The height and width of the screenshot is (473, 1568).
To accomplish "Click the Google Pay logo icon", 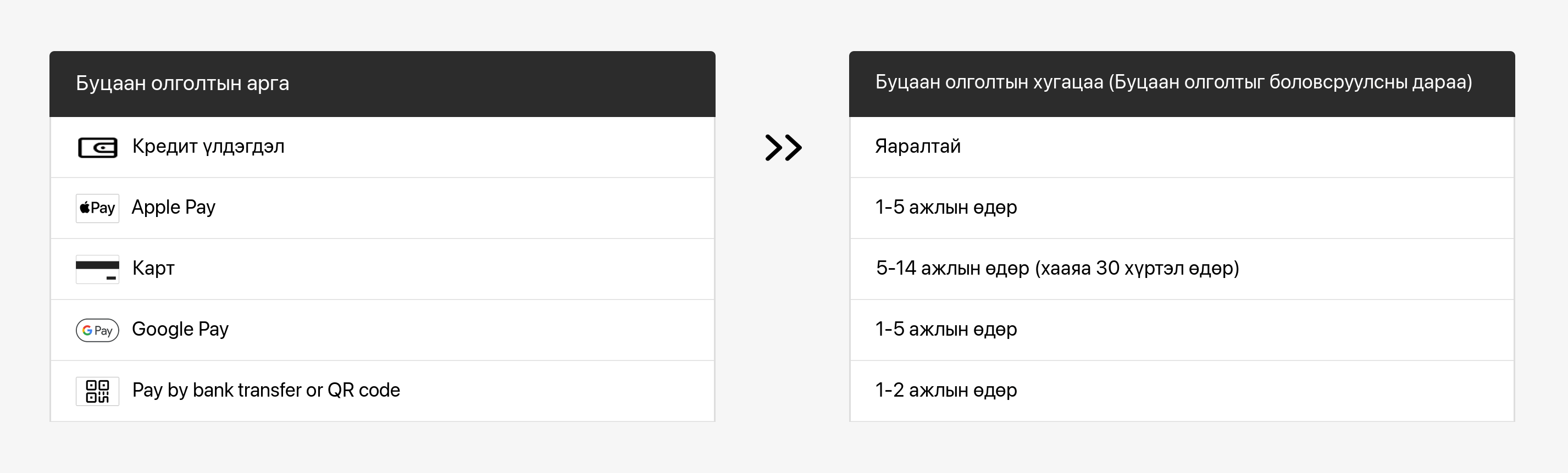I will click(x=97, y=330).
